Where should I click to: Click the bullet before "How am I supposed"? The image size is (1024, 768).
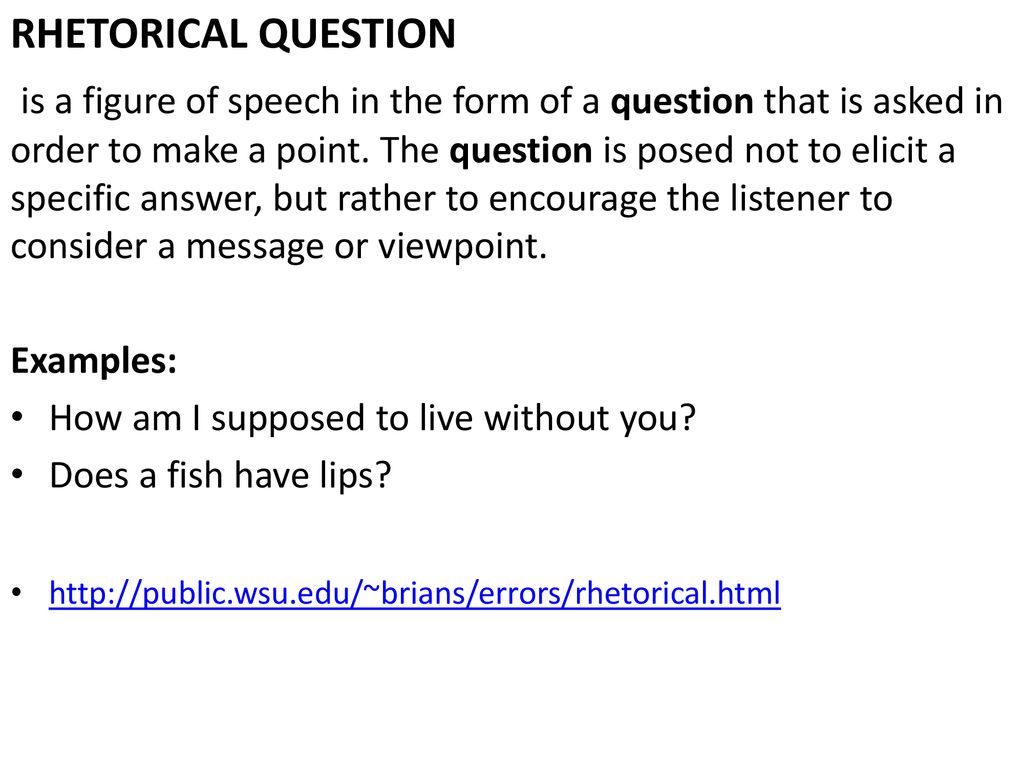point(18,417)
